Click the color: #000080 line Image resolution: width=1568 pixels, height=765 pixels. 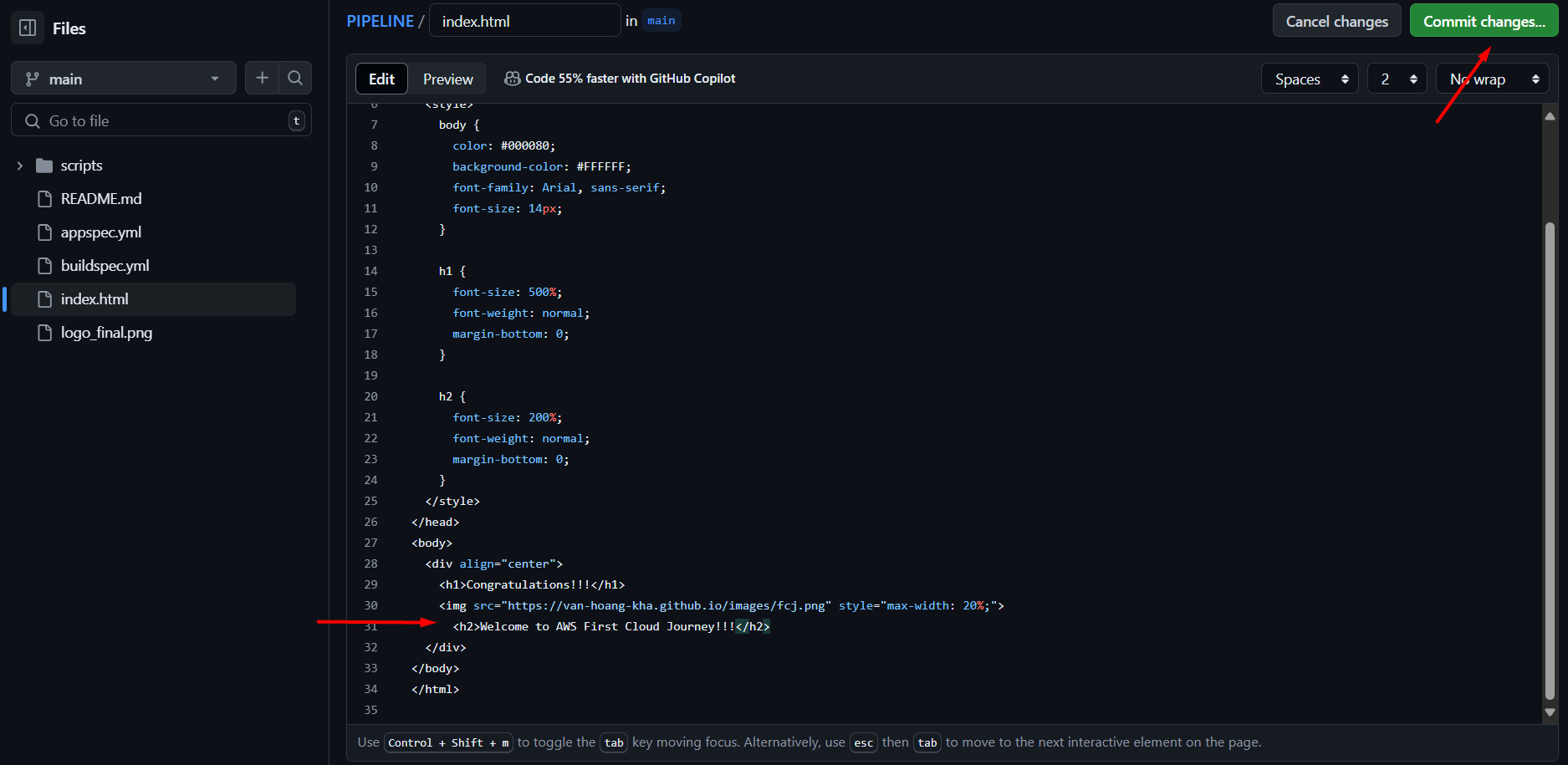(503, 145)
